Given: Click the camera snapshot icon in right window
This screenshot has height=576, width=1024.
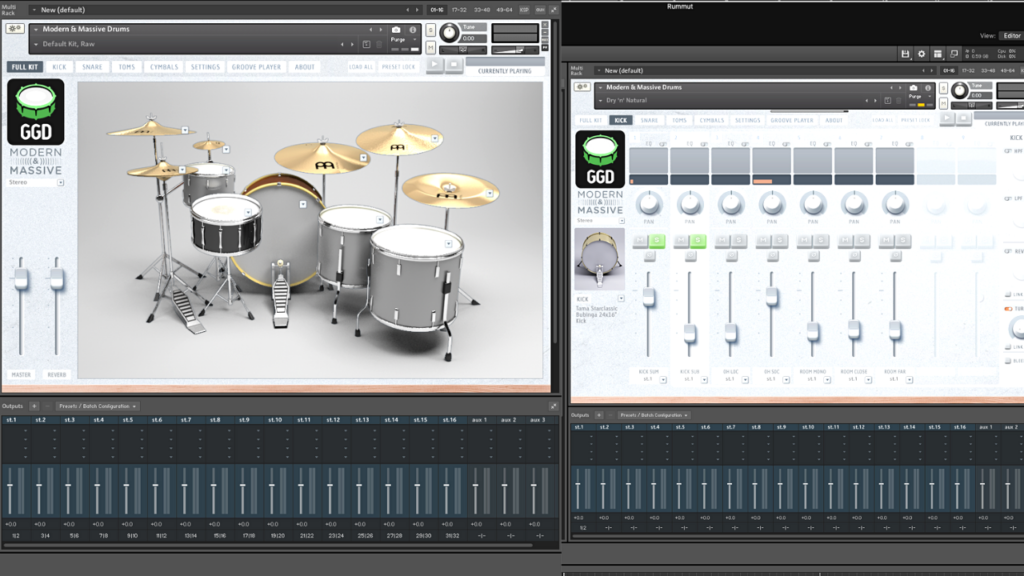Looking at the screenshot, I should tap(913, 88).
